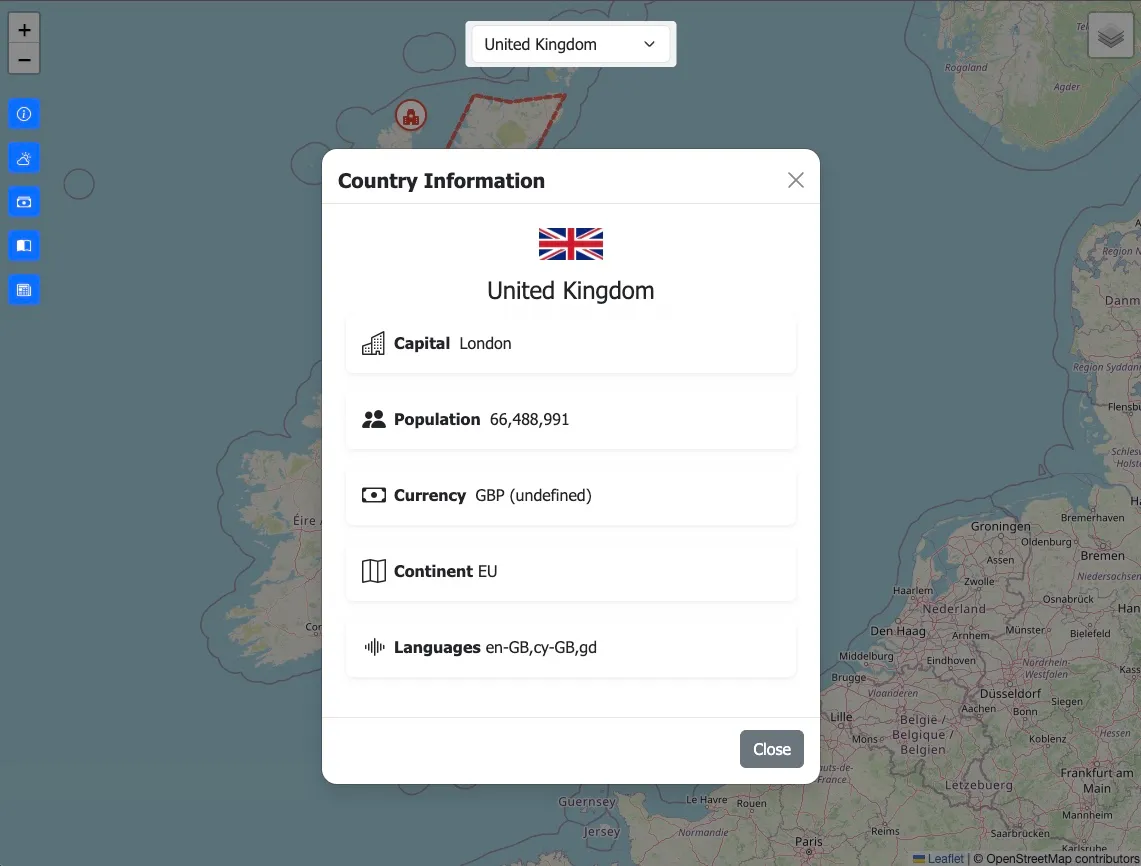Open the currency exchange tool
Image resolution: width=1141 pixels, height=866 pixels.
coord(24,202)
